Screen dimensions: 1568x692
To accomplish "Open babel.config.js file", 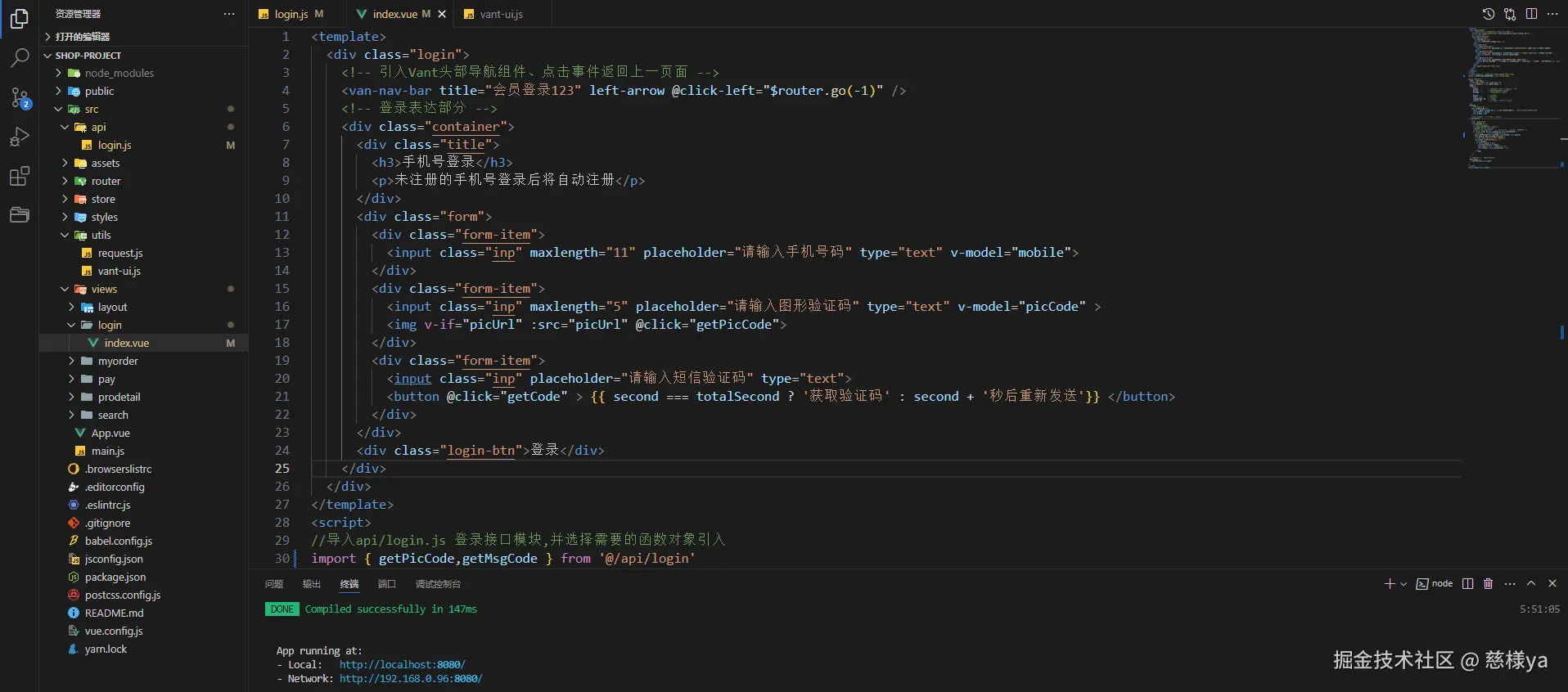I will (x=144, y=541).
